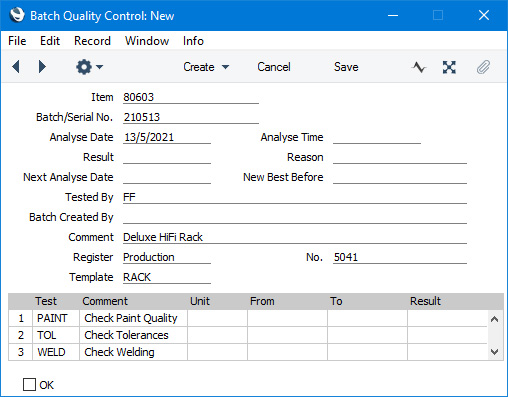This screenshot has width=508, height=397.
Task: Click the Template field containing RACK
Action: pyautogui.click(x=167, y=277)
